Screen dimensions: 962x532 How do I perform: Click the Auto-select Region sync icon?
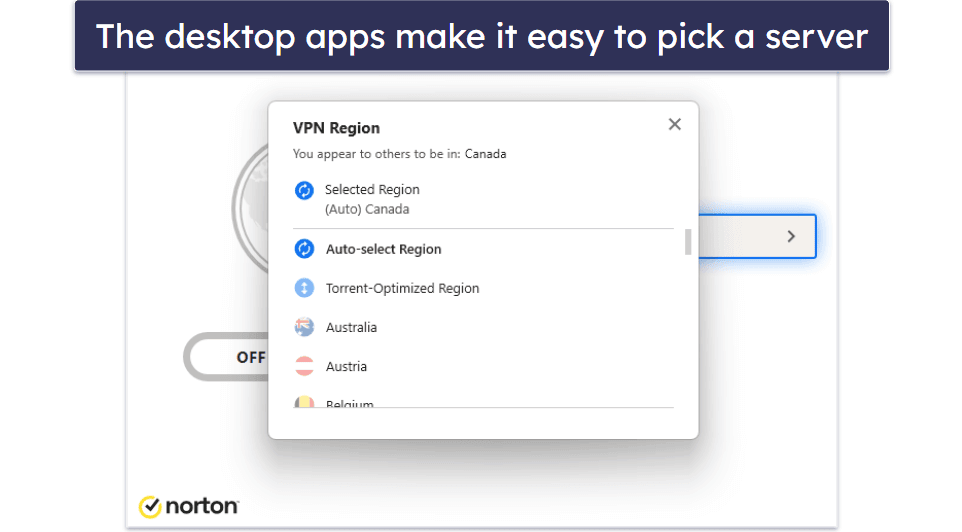(304, 249)
